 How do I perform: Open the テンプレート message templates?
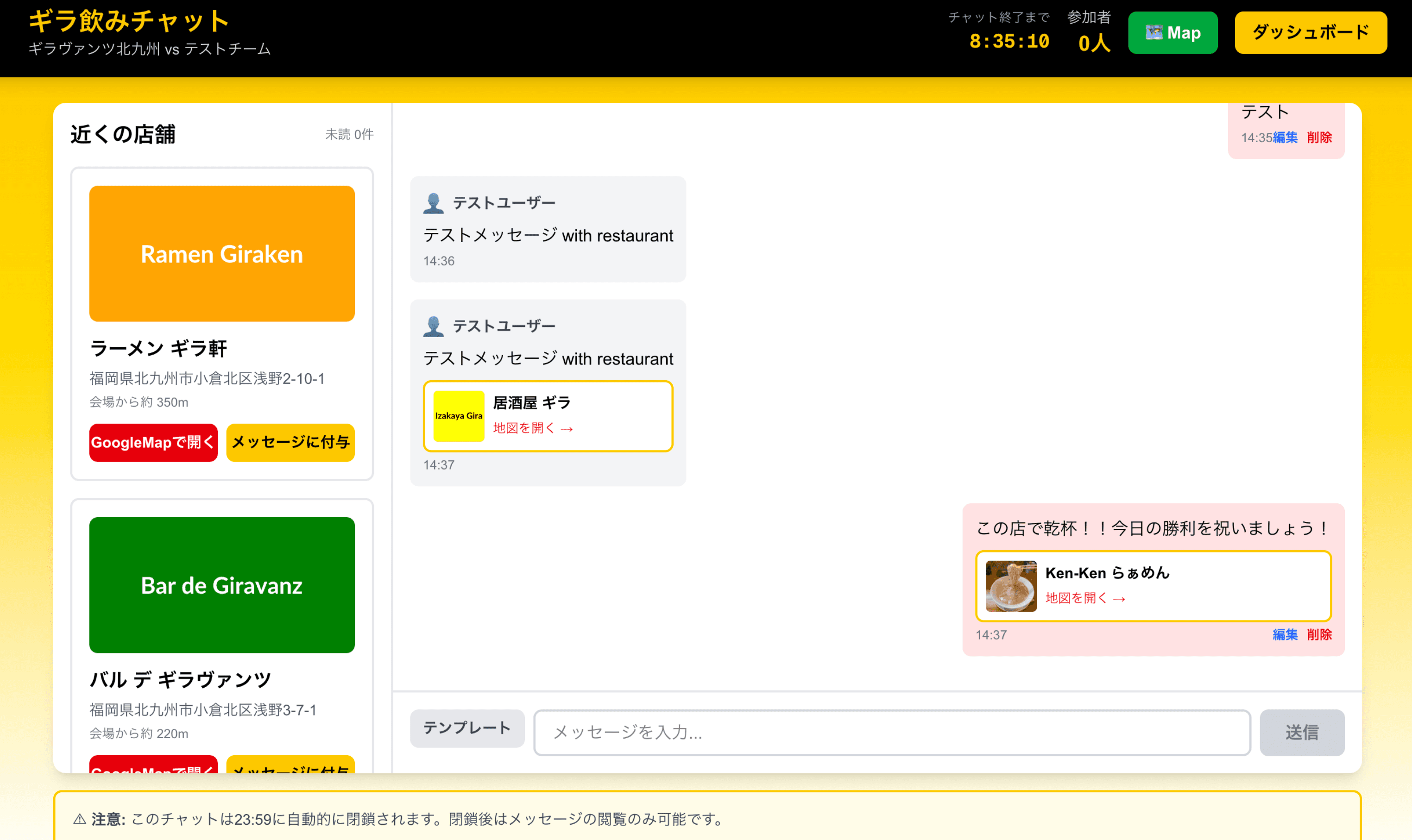[466, 728]
